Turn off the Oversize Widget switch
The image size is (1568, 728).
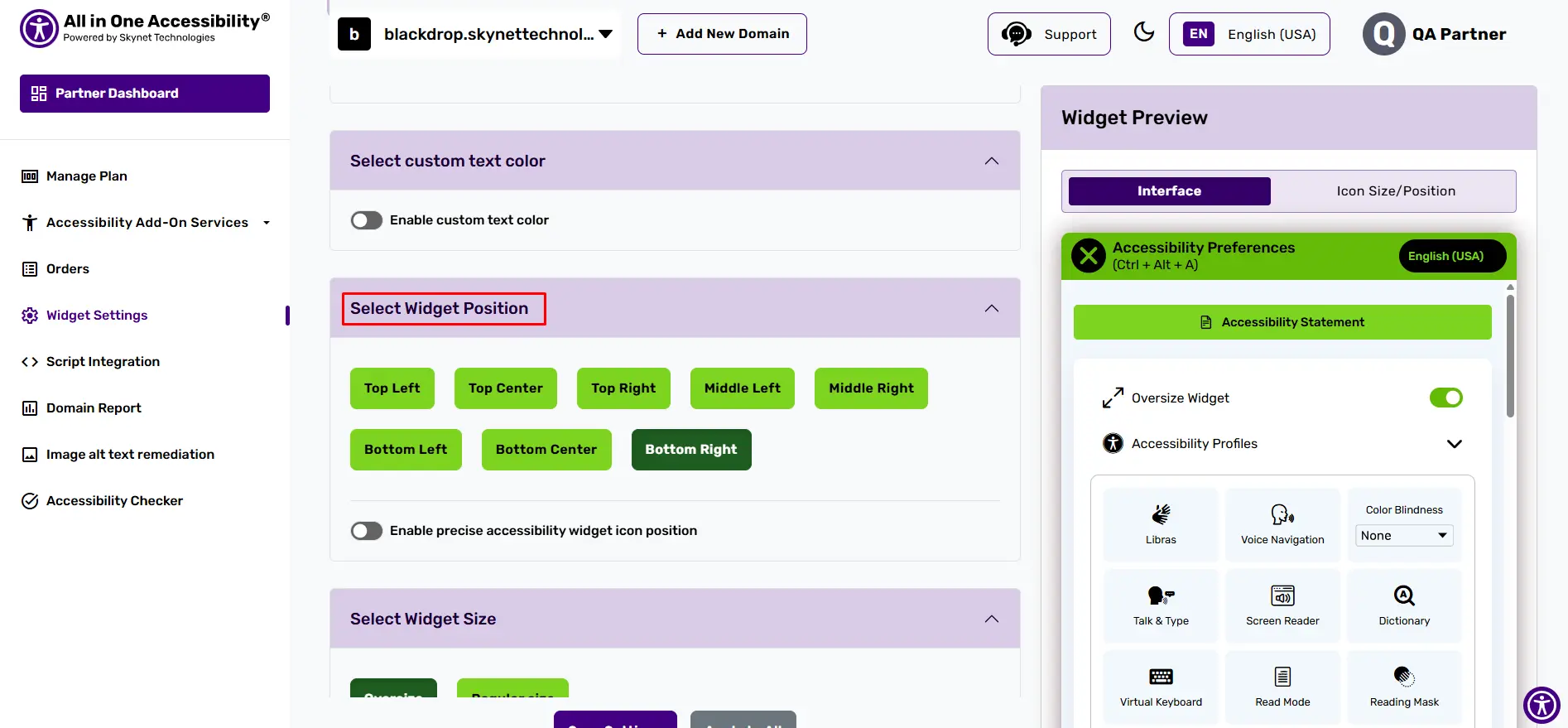tap(1446, 398)
